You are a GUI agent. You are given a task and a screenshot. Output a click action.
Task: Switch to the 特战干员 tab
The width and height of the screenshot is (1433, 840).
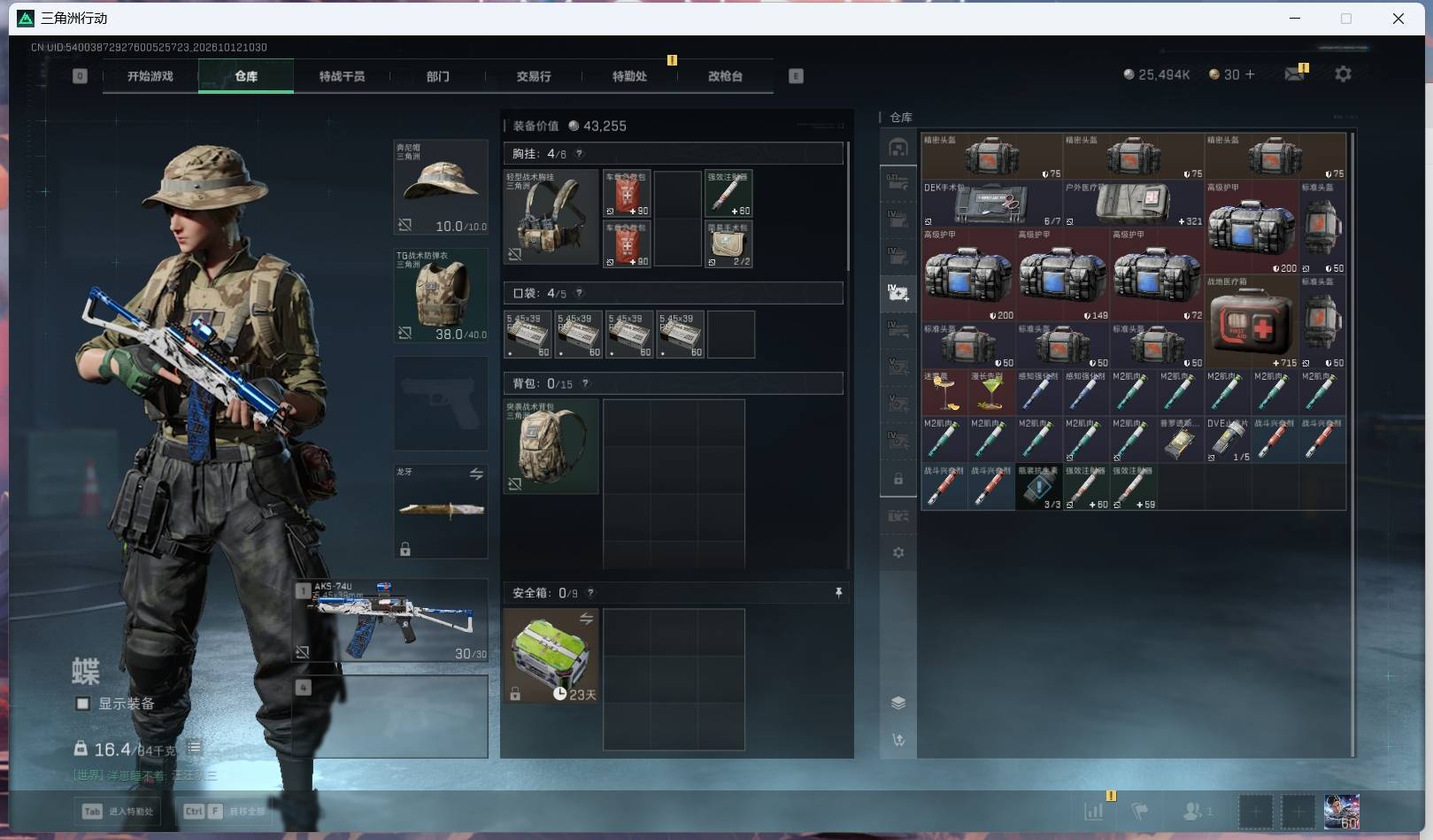pos(342,76)
